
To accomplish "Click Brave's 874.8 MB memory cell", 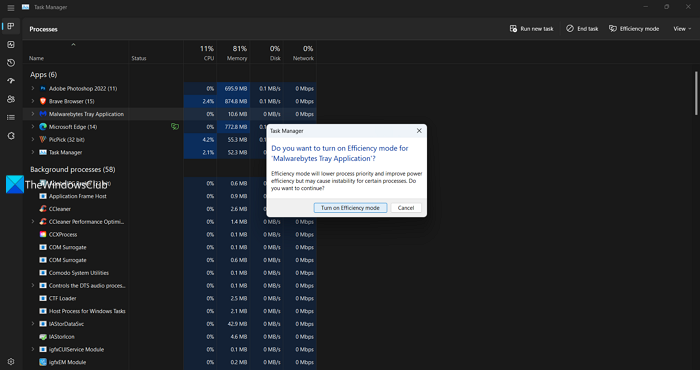I will 233,101.
